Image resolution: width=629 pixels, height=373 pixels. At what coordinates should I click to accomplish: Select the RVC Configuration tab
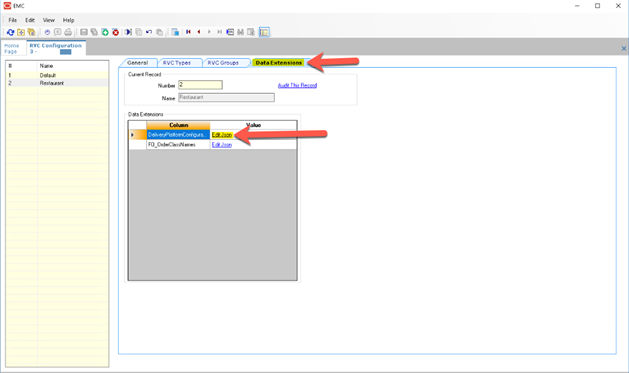click(55, 48)
